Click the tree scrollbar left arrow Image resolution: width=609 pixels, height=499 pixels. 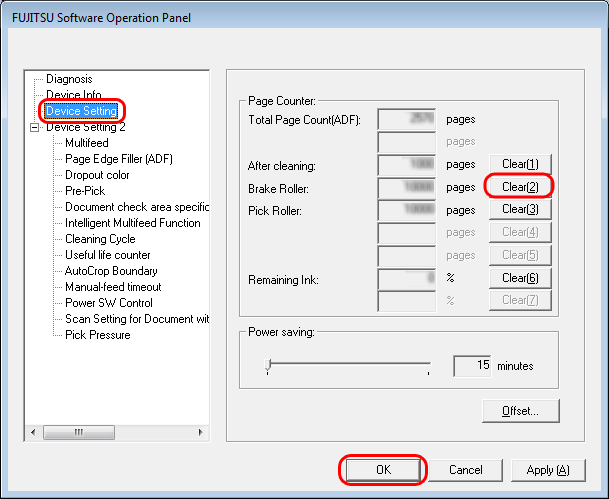[33, 432]
